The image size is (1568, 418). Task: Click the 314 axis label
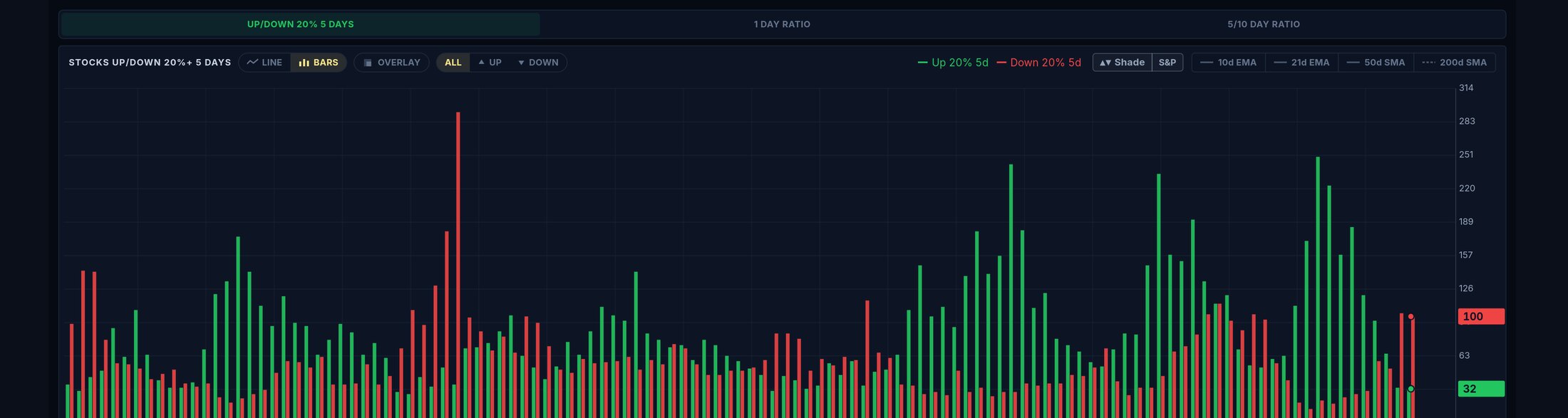tap(1466, 88)
